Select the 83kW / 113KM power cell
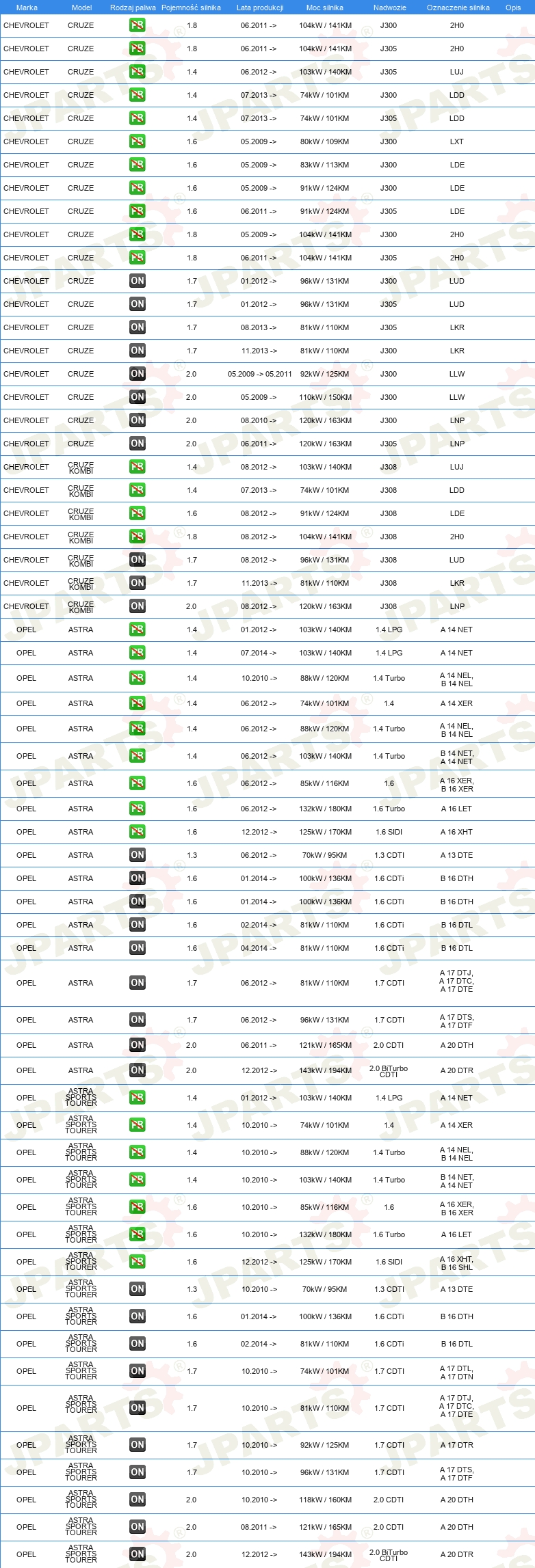The image size is (535, 1568). 324,165
